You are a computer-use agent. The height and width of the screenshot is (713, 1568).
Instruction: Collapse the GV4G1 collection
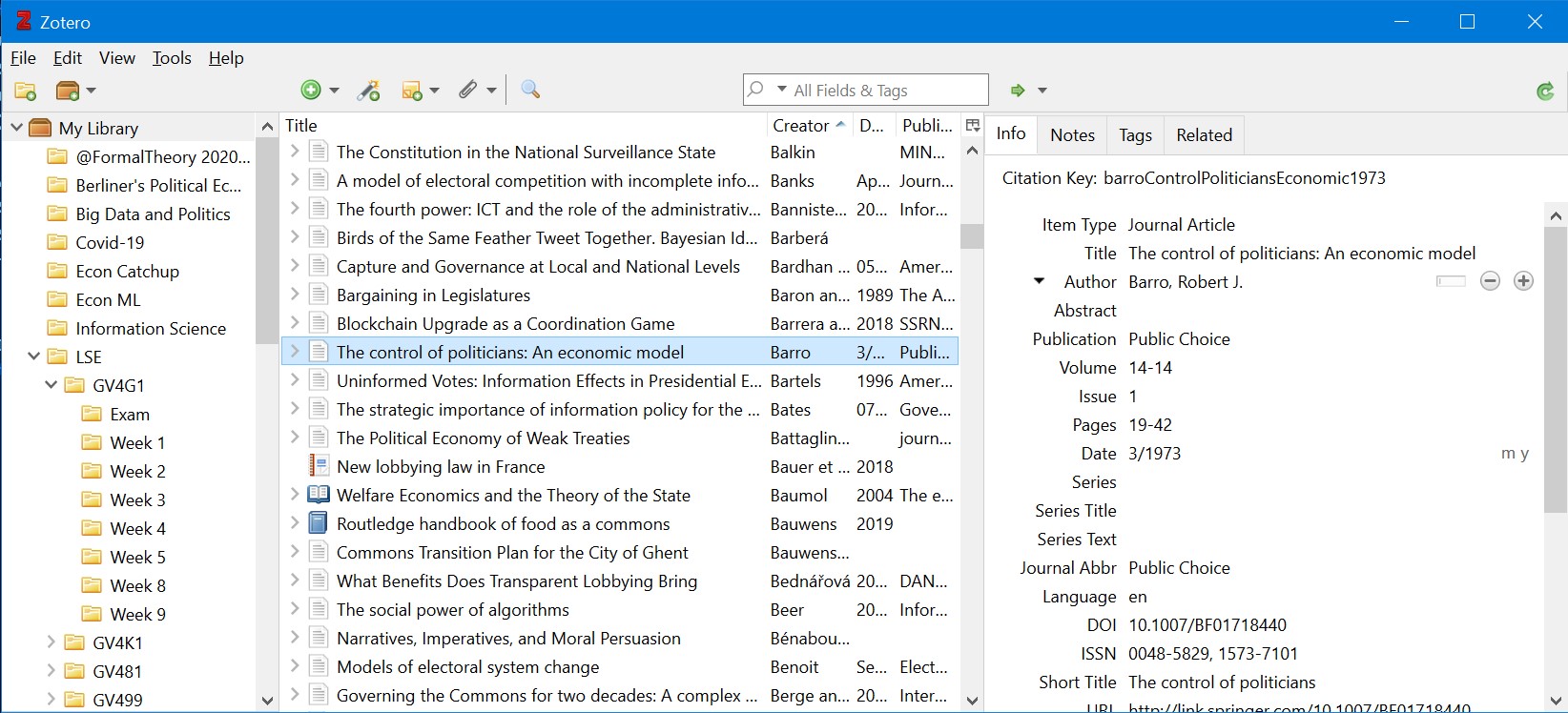52,384
